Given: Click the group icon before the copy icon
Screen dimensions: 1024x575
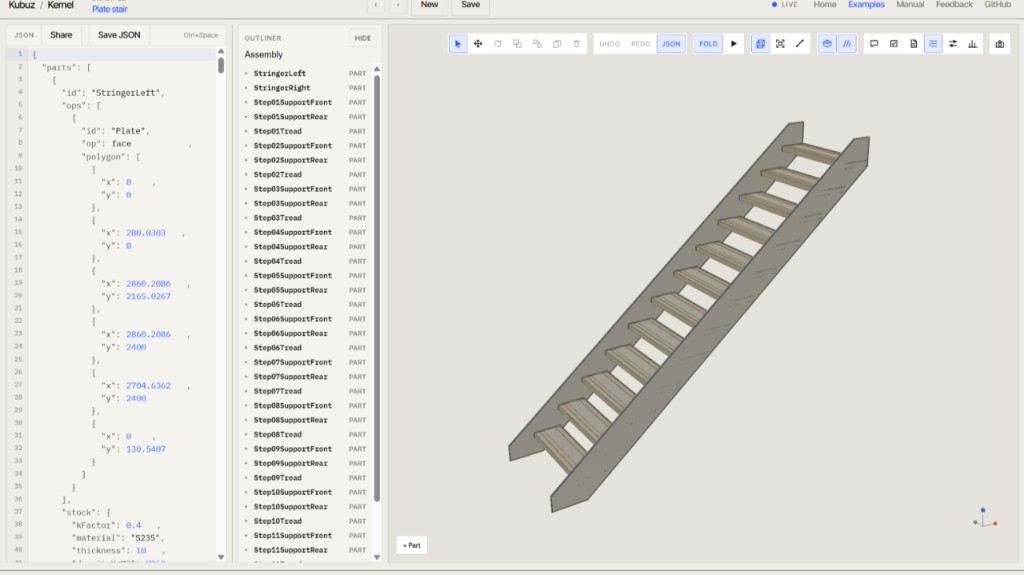Looking at the screenshot, I should coord(537,44).
